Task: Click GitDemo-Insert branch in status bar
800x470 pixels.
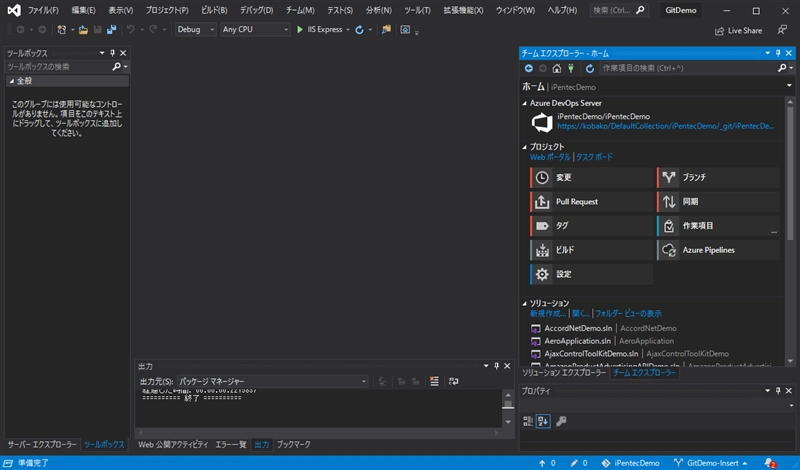Action: tap(711, 463)
